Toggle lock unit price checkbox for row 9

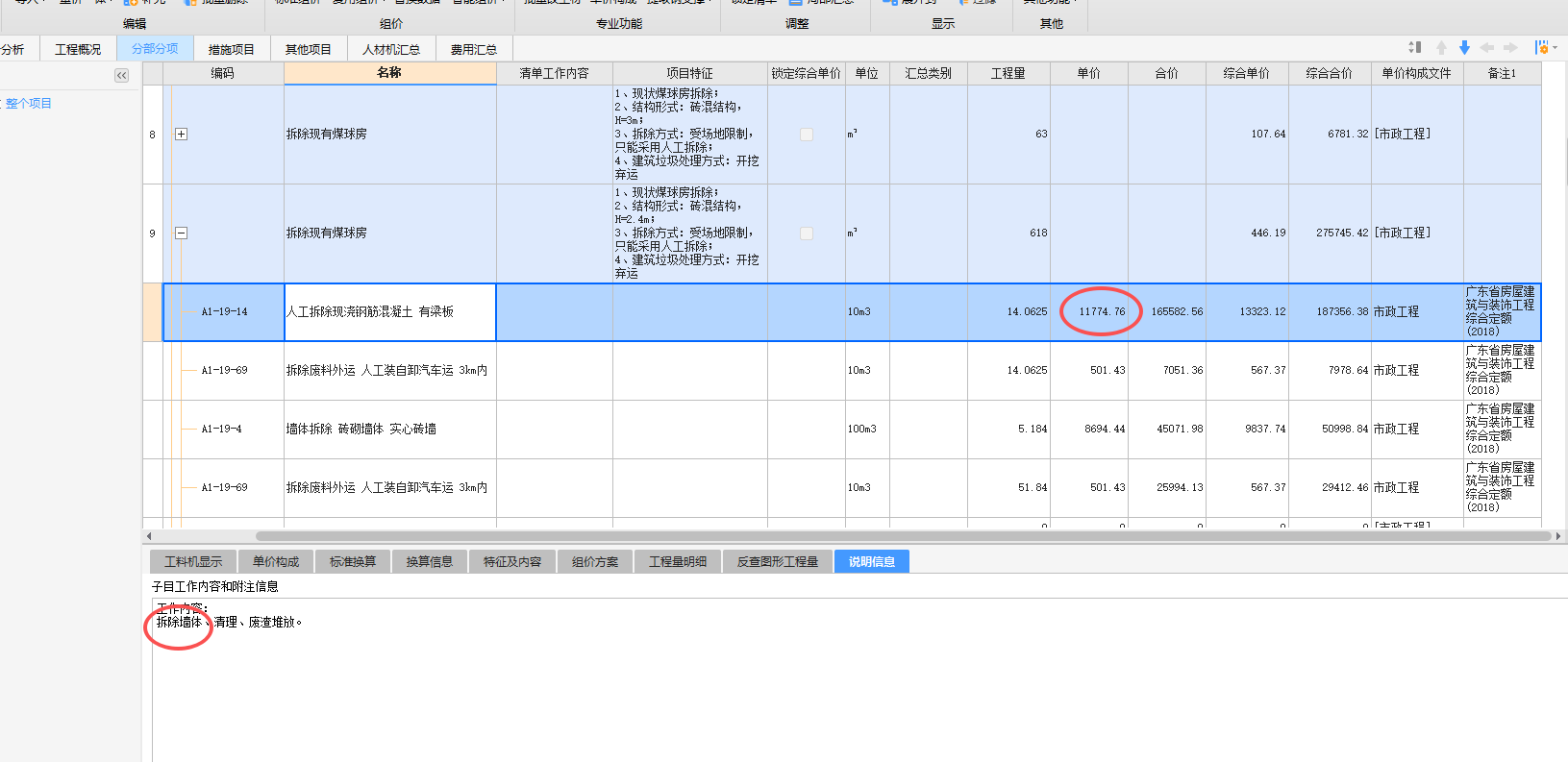pos(807,234)
